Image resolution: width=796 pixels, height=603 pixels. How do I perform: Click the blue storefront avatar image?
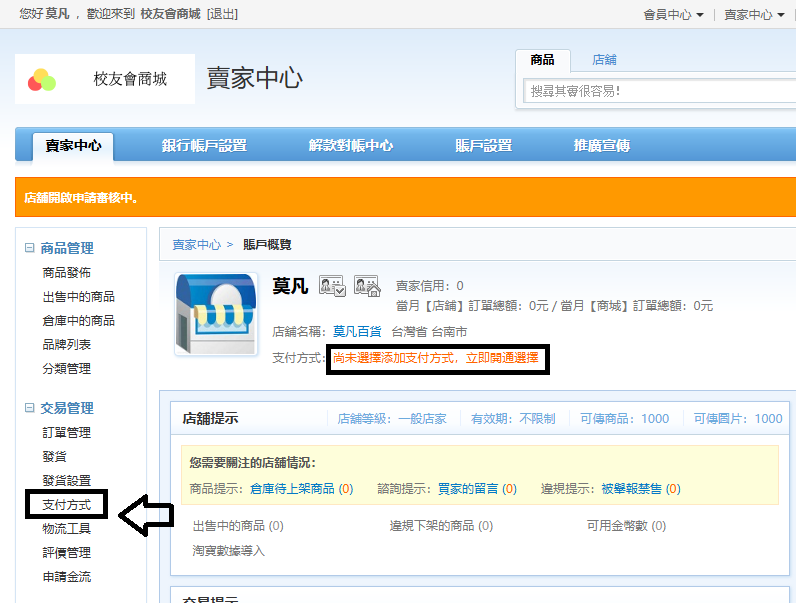[214, 314]
